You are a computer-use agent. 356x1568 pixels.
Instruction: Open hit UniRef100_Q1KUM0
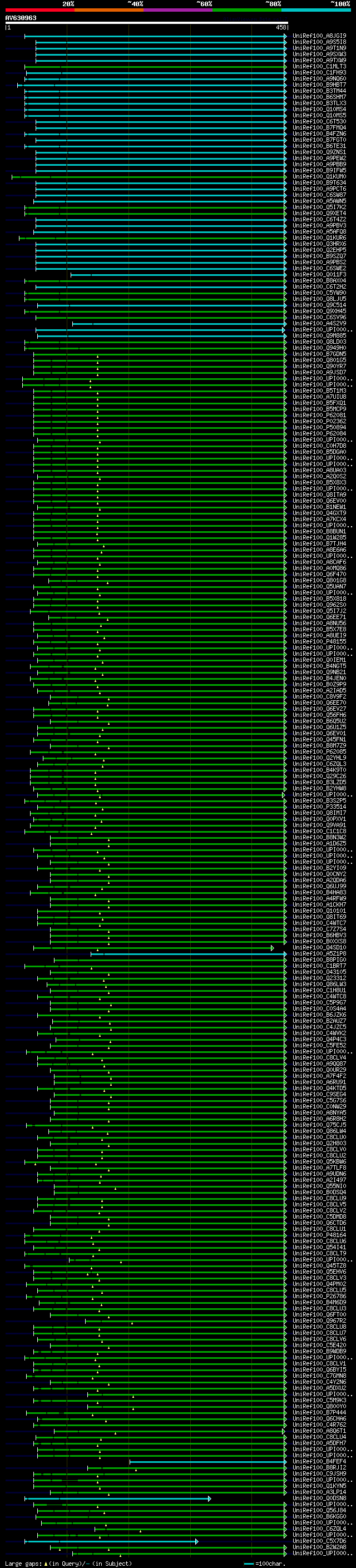319,176
